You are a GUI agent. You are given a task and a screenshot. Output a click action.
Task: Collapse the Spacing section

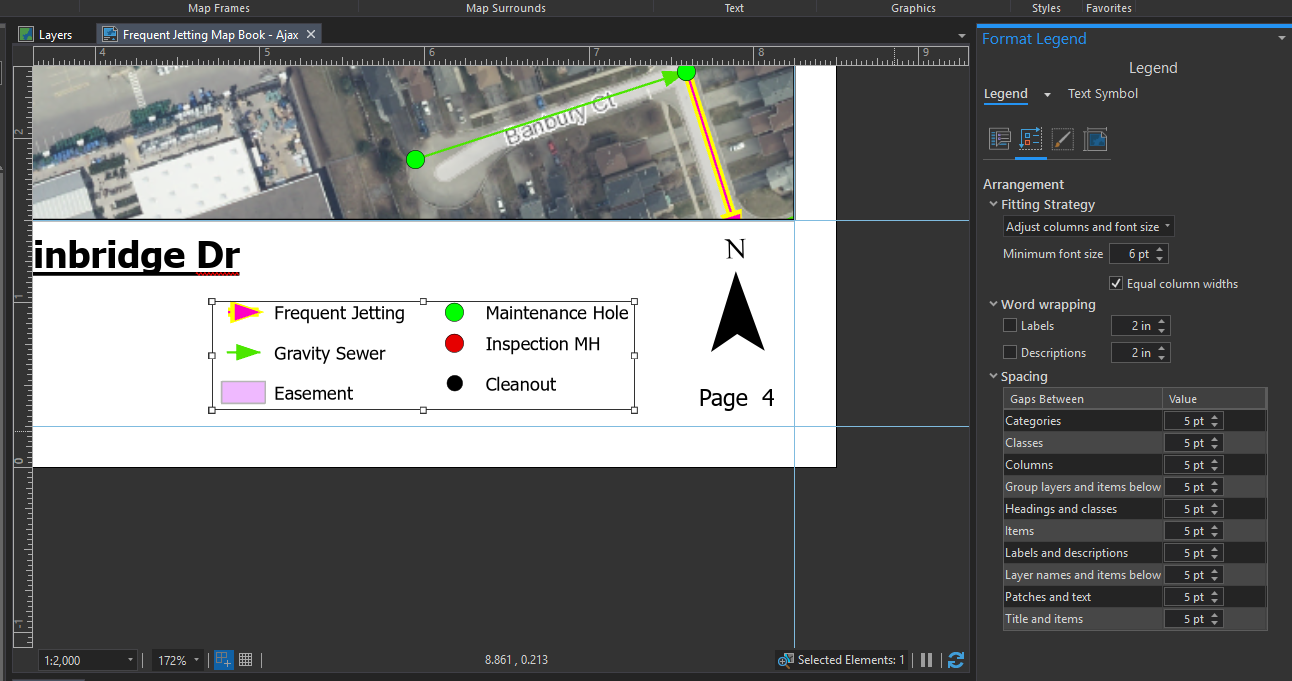pos(992,377)
